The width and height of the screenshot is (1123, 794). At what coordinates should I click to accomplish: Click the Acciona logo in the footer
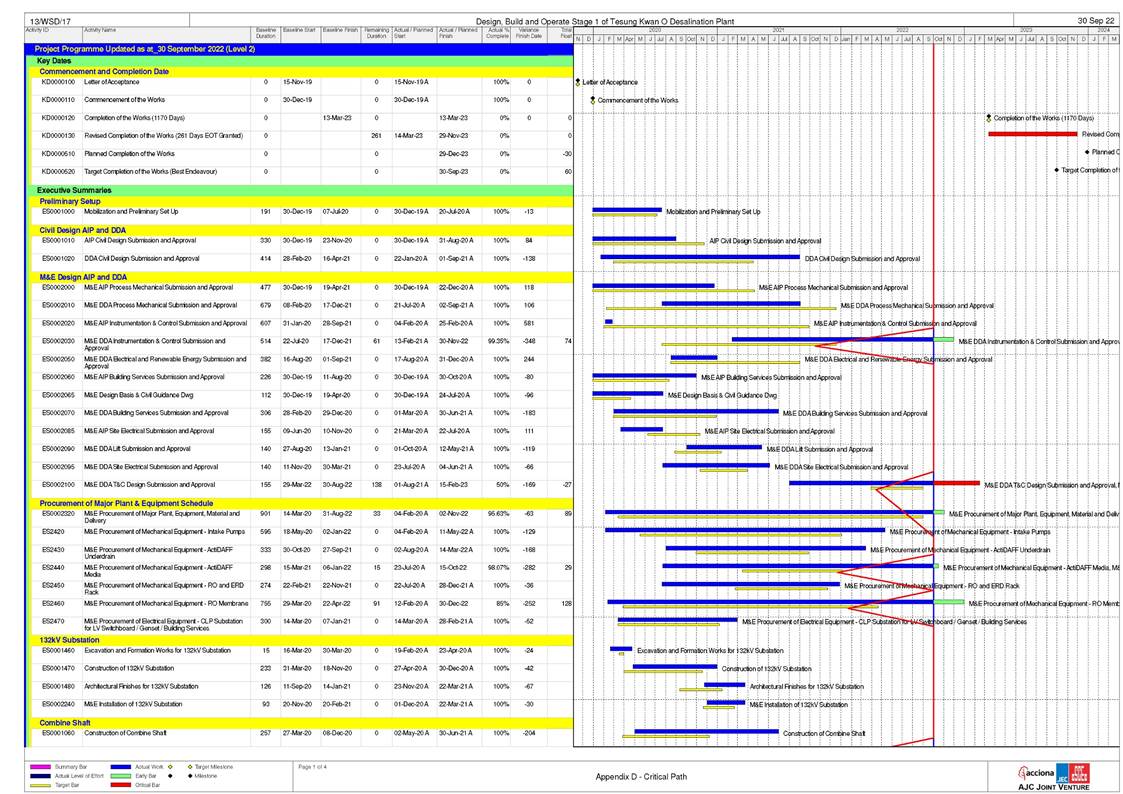pyautogui.click(x=1039, y=771)
